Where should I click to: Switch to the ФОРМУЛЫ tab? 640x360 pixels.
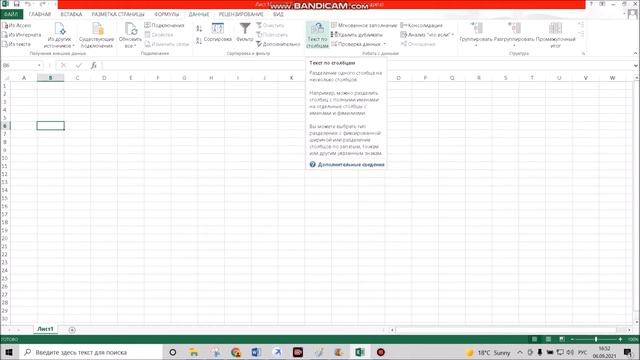(167, 14)
